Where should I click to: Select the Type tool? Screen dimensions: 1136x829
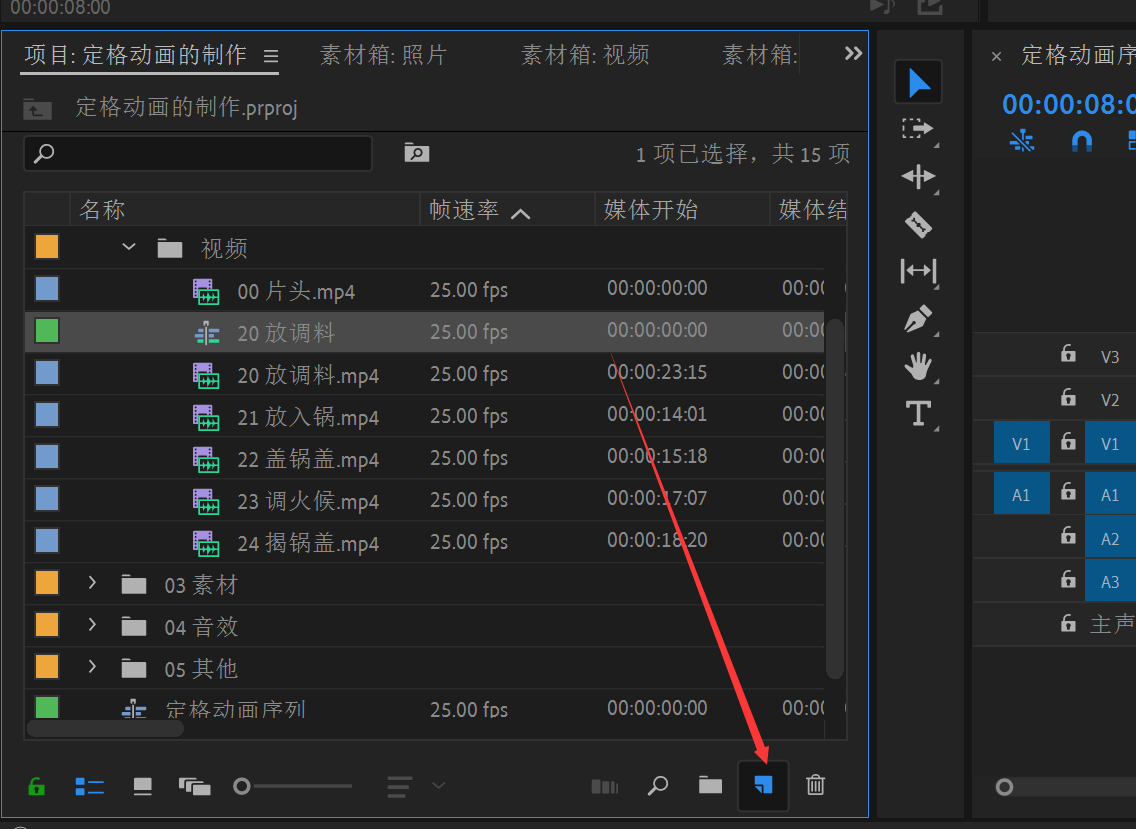919,414
